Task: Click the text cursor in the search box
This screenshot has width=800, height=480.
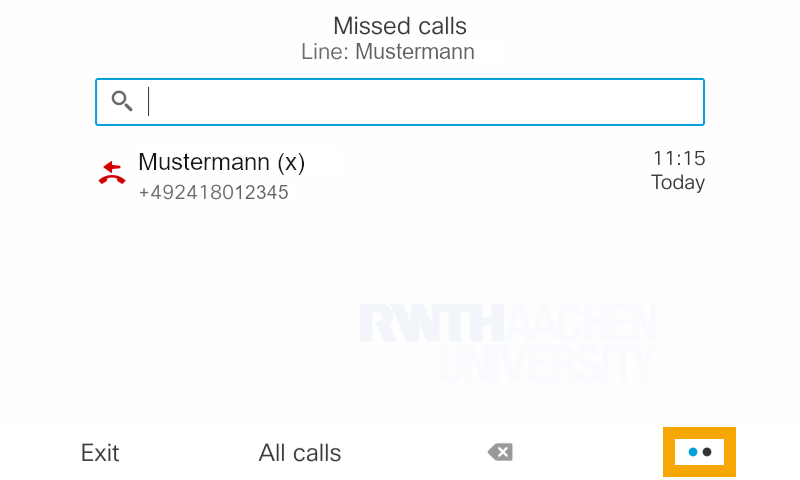Action: point(149,101)
